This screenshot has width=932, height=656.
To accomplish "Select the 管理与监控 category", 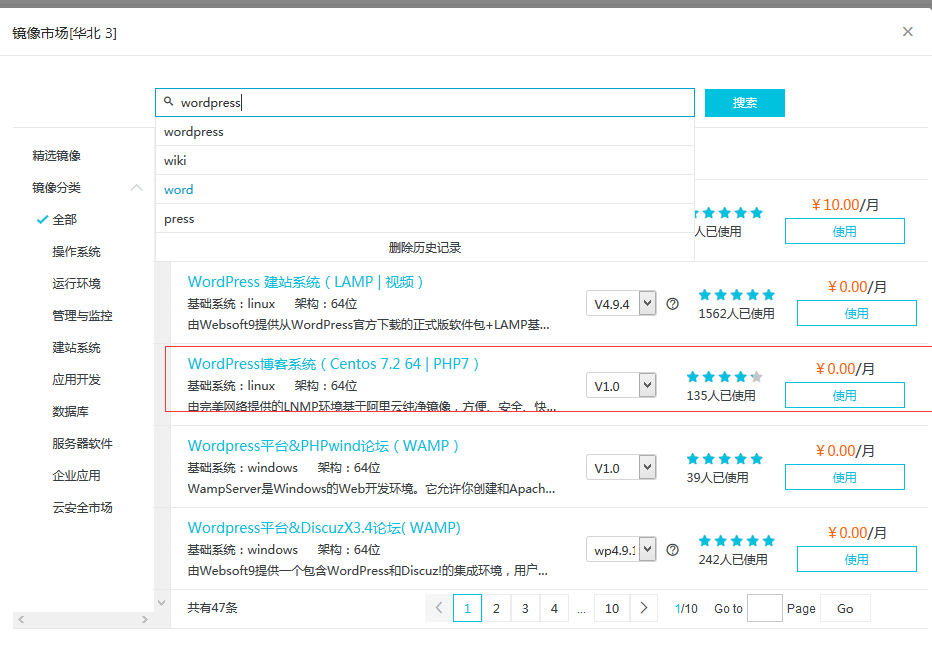I will pyautogui.click(x=83, y=316).
